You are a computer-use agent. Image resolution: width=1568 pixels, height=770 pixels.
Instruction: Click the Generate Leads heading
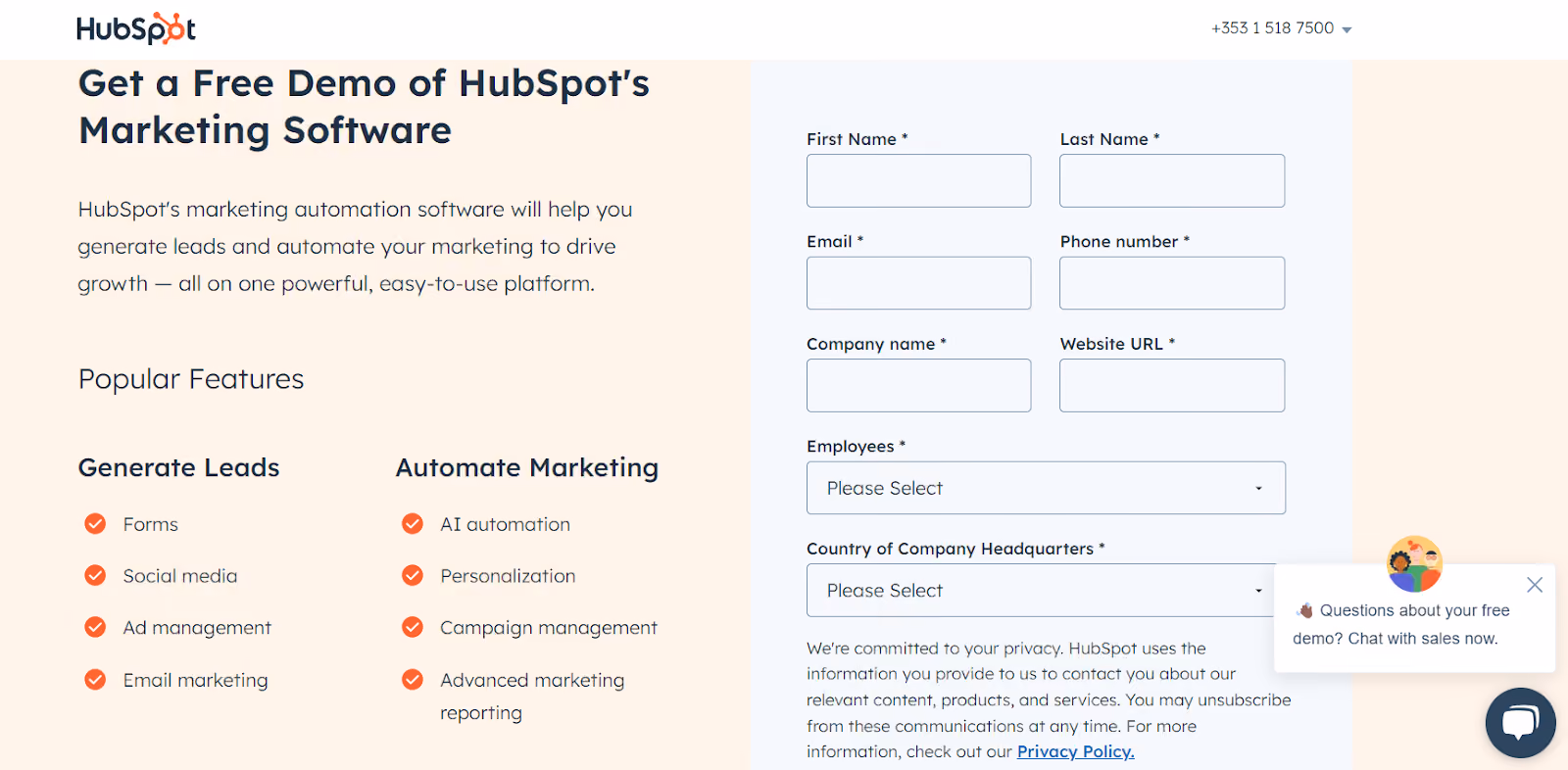pos(179,467)
